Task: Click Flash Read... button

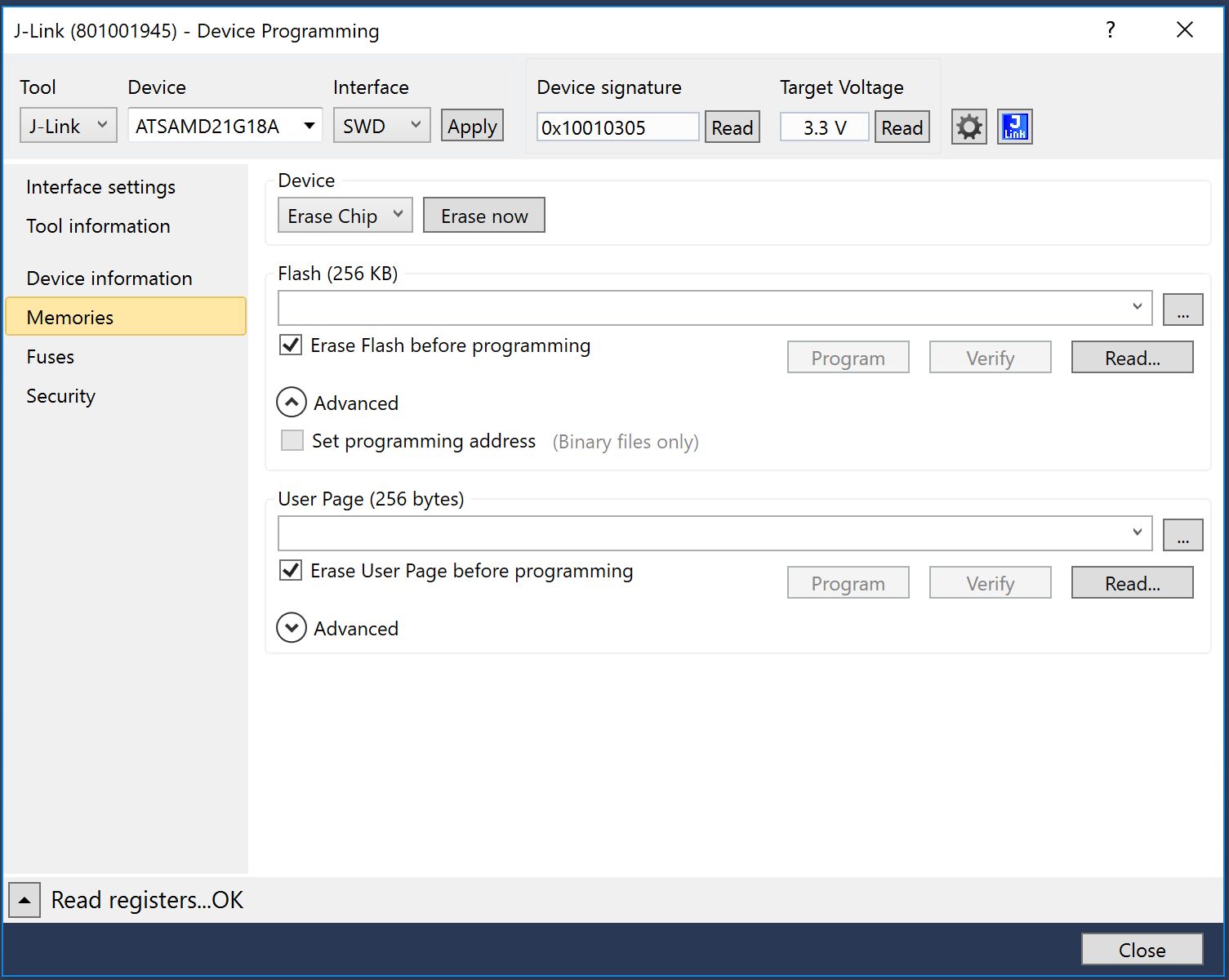Action: click(1133, 358)
